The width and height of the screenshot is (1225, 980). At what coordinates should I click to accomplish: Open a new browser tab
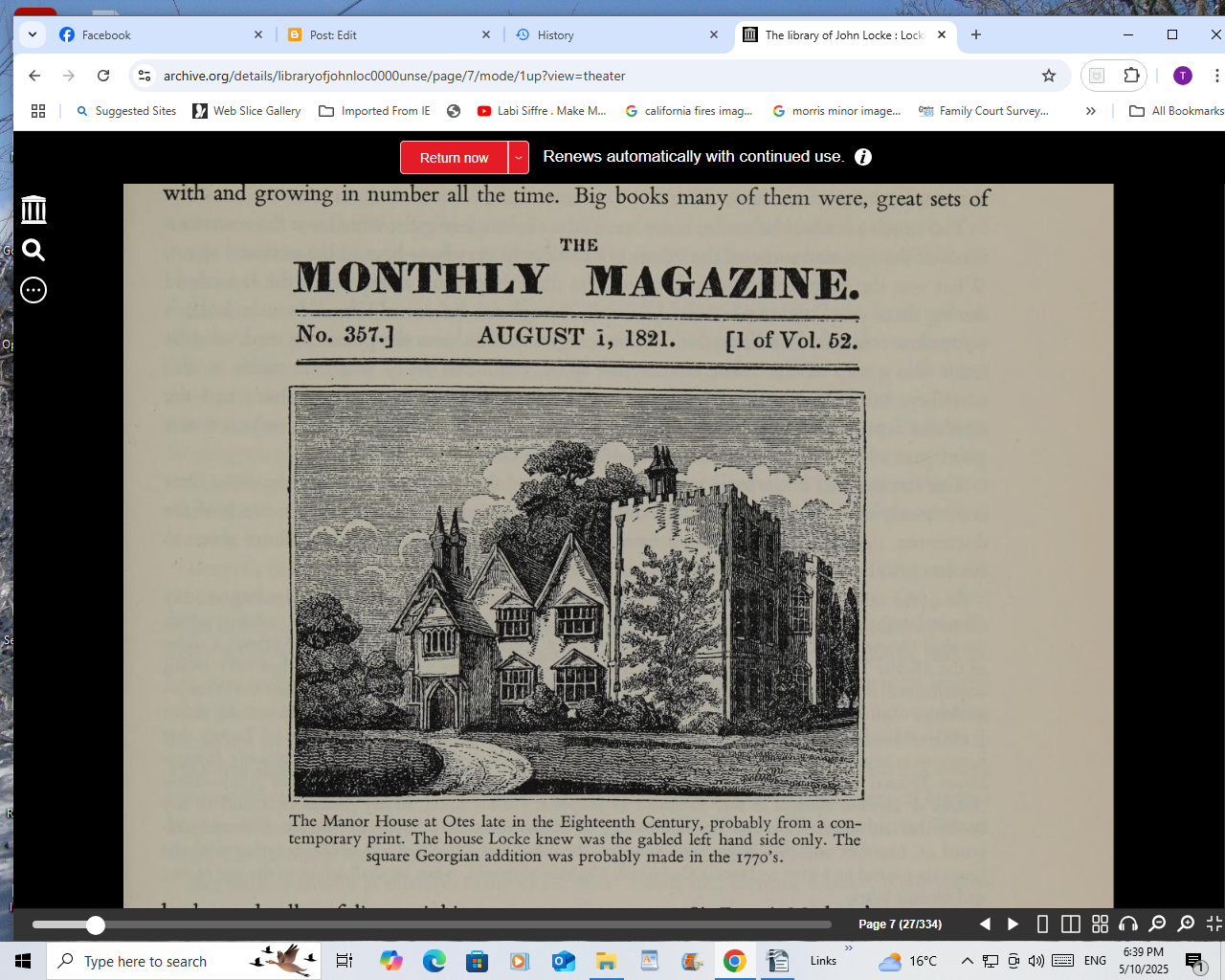tap(976, 34)
